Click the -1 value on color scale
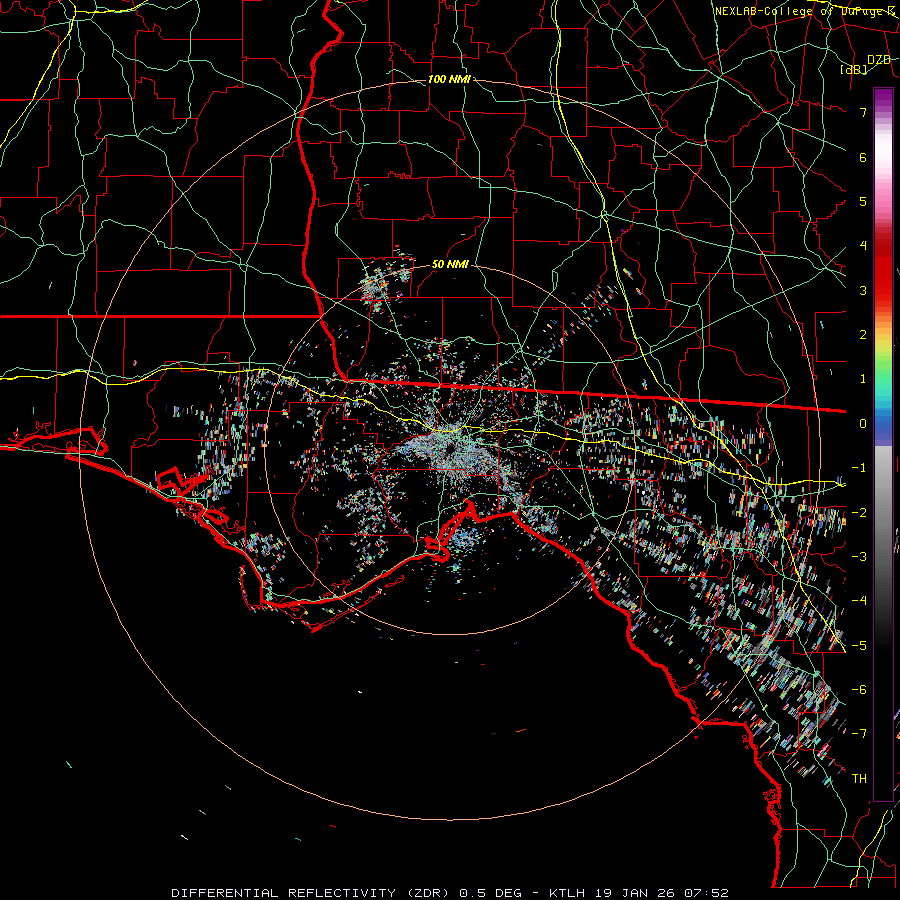The image size is (900, 900). pyautogui.click(x=859, y=468)
